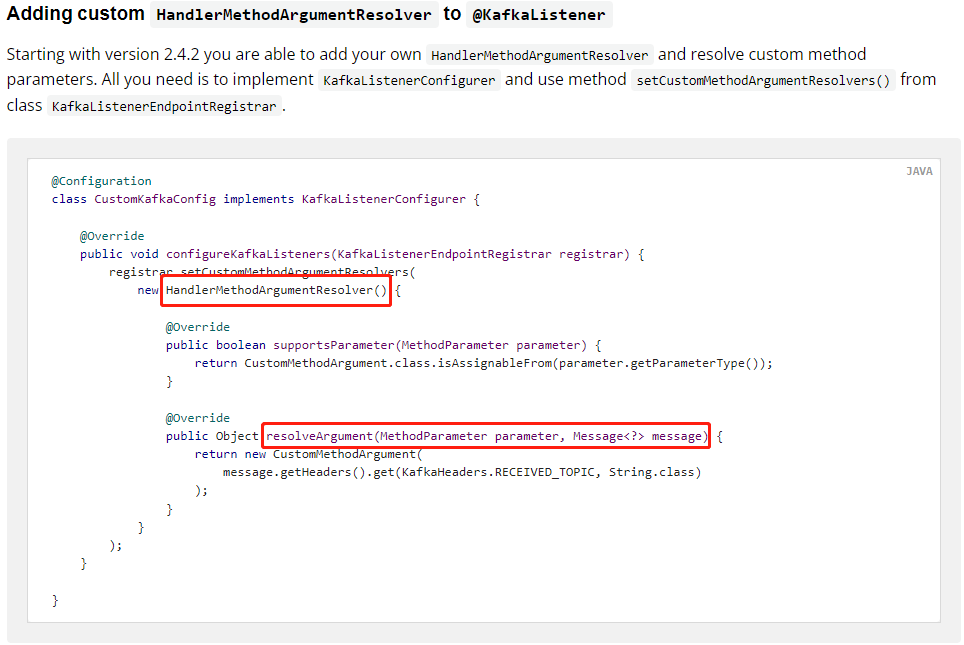Select the CustomKafkaConfig class name in the code
This screenshot has width=964, height=645.
(155, 199)
